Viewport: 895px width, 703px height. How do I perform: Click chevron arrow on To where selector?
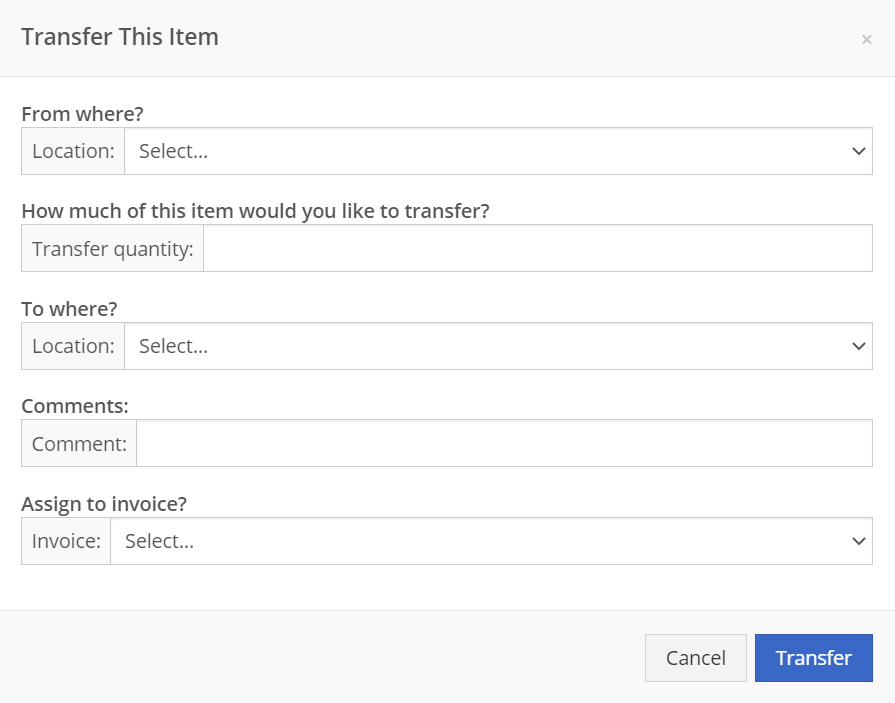858,346
